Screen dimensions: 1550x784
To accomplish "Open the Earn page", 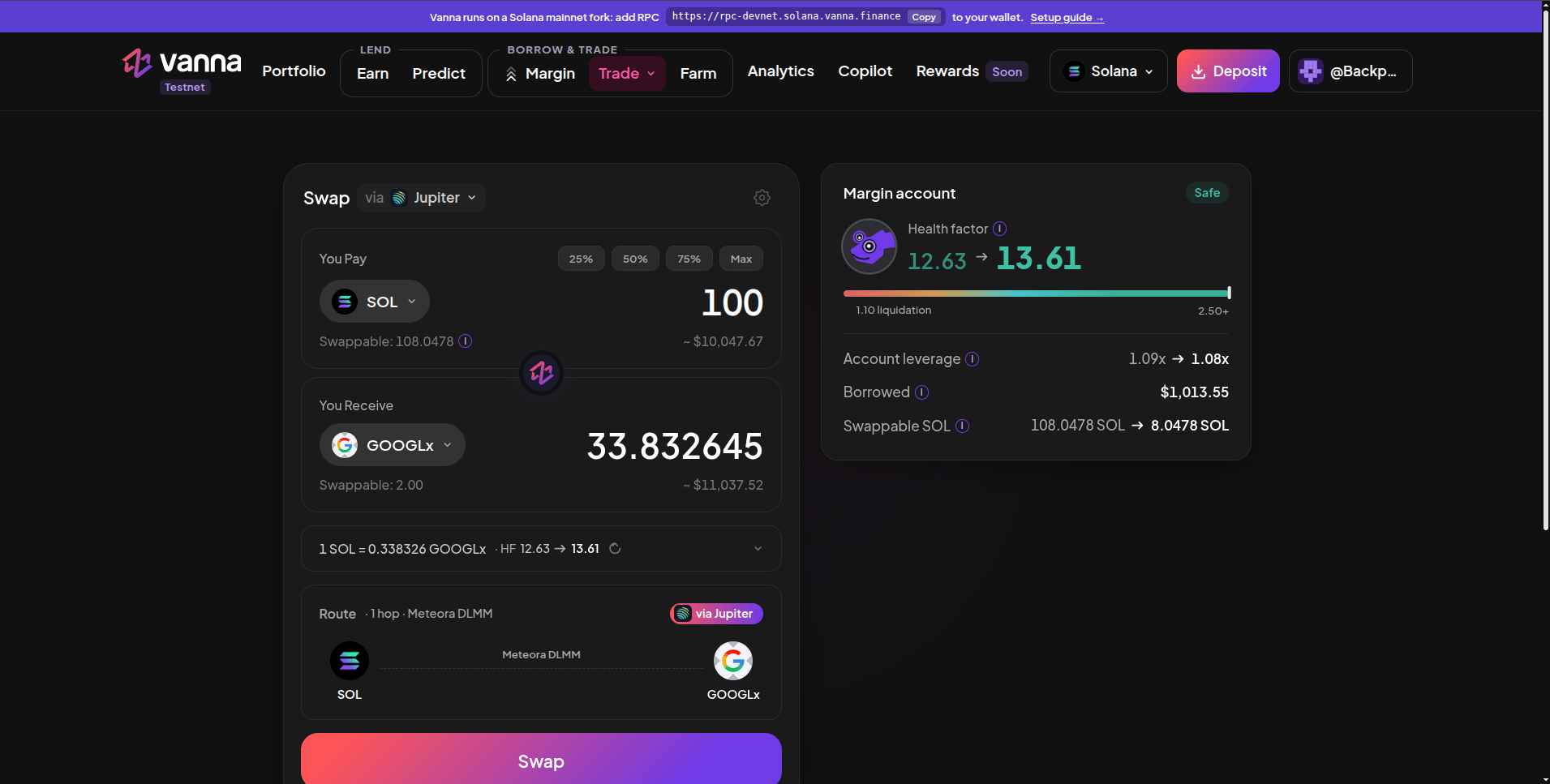I will pos(373,74).
